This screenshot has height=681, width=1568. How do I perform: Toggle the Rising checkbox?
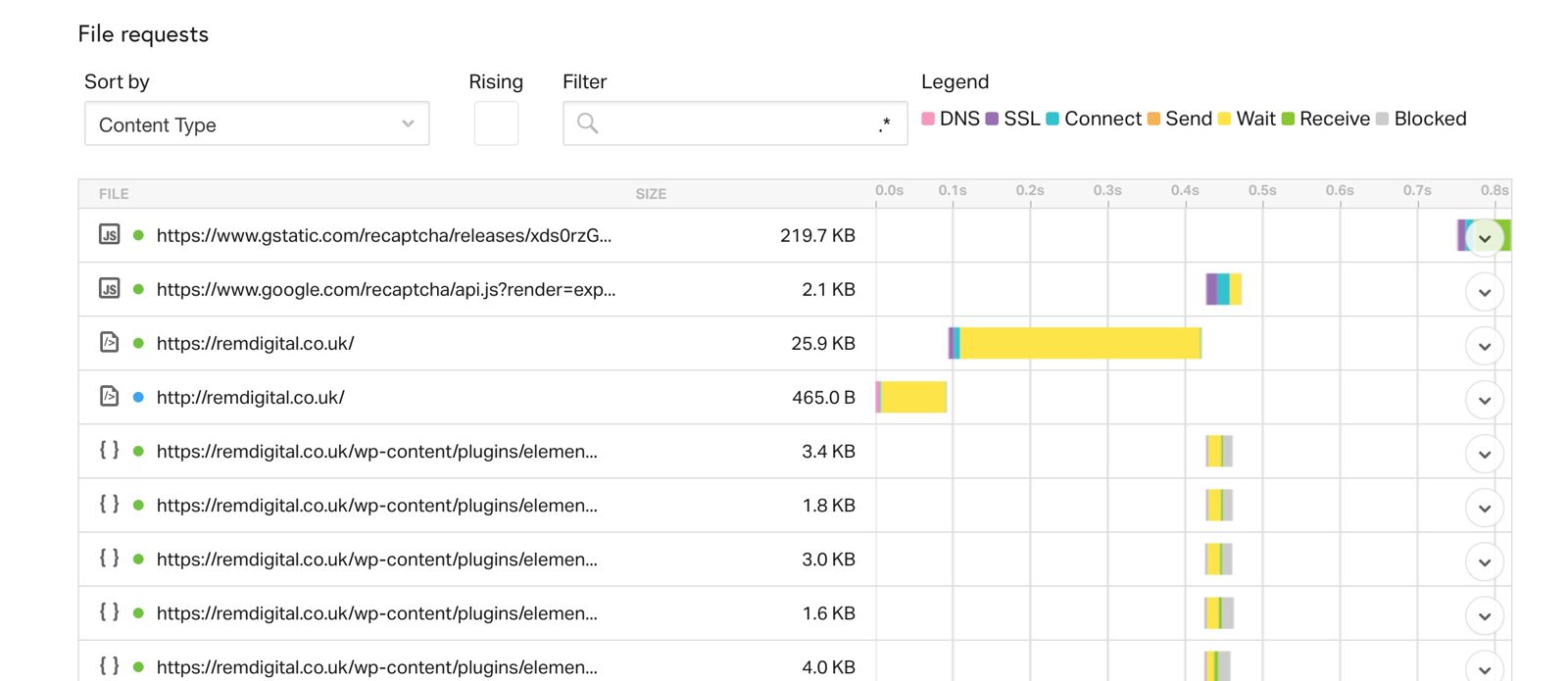coord(496,123)
